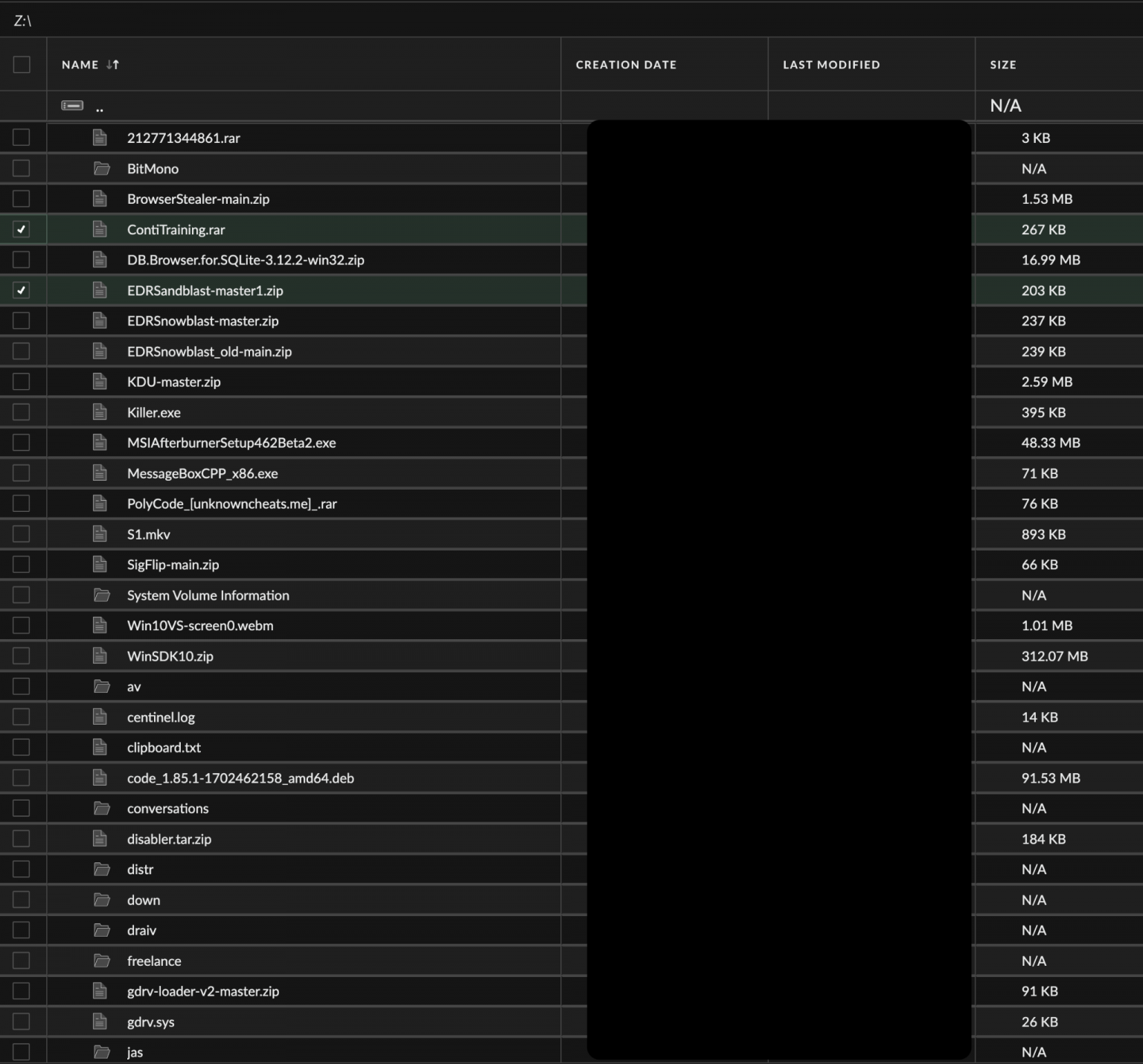This screenshot has width=1143, height=1064.
Task: Sort files by SIZE column header
Action: pyautogui.click(x=1002, y=65)
